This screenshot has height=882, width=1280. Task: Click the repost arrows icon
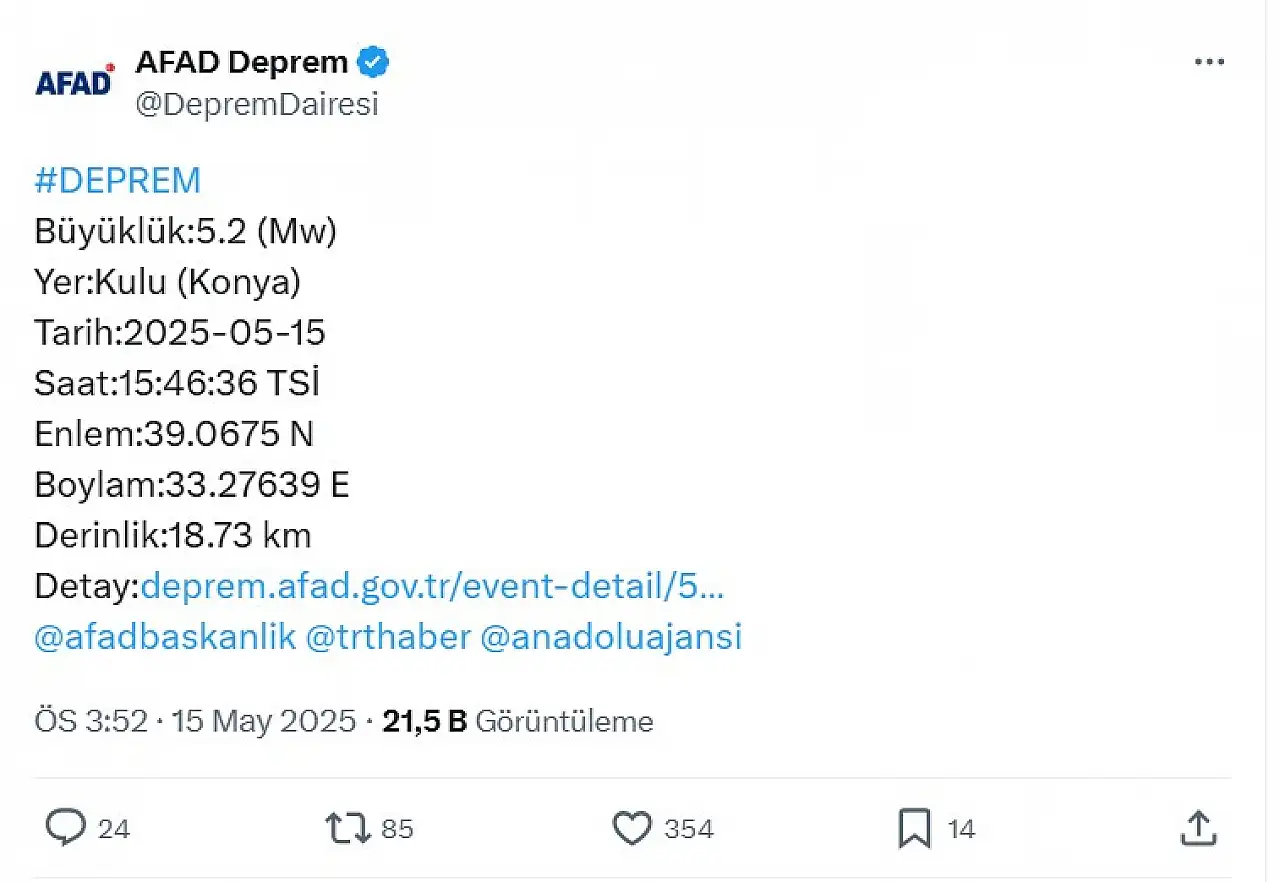coord(347,829)
